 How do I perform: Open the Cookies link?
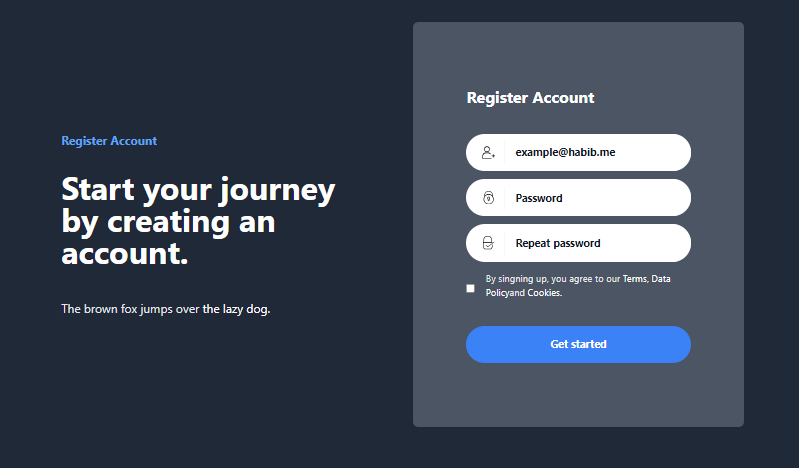544,293
